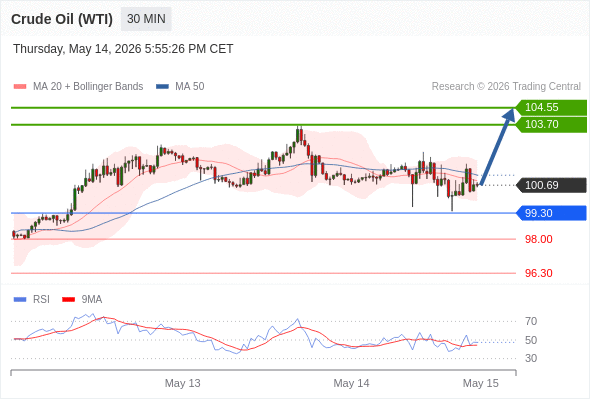590x400 pixels.
Task: Click the May 15 date axis label
Action: [x=481, y=383]
